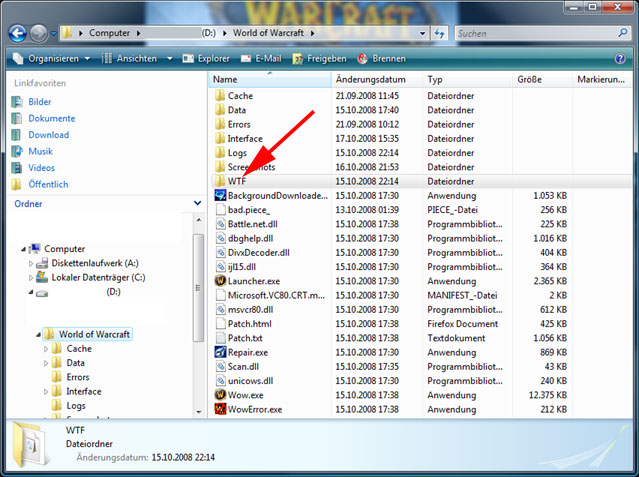639x477 pixels.
Task: Click the Diskettenlaufwerk (A:) drive icon
Action: point(42,263)
